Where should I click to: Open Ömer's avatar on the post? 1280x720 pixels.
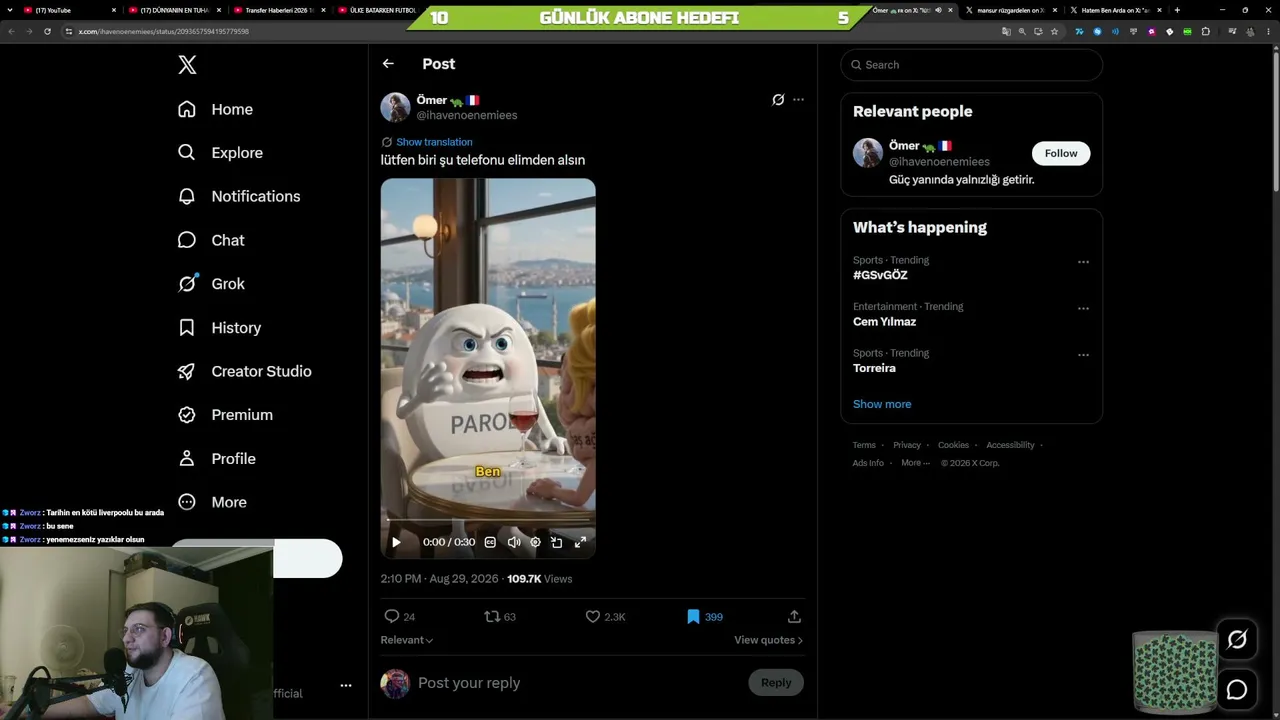click(x=395, y=108)
